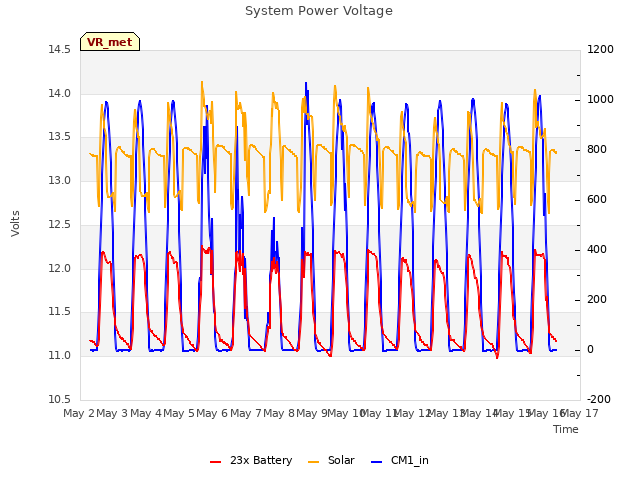Viewport: 640px width, 480px height.
Task: Click the blue CM1_in legend swatch
Action: [x=376, y=462]
